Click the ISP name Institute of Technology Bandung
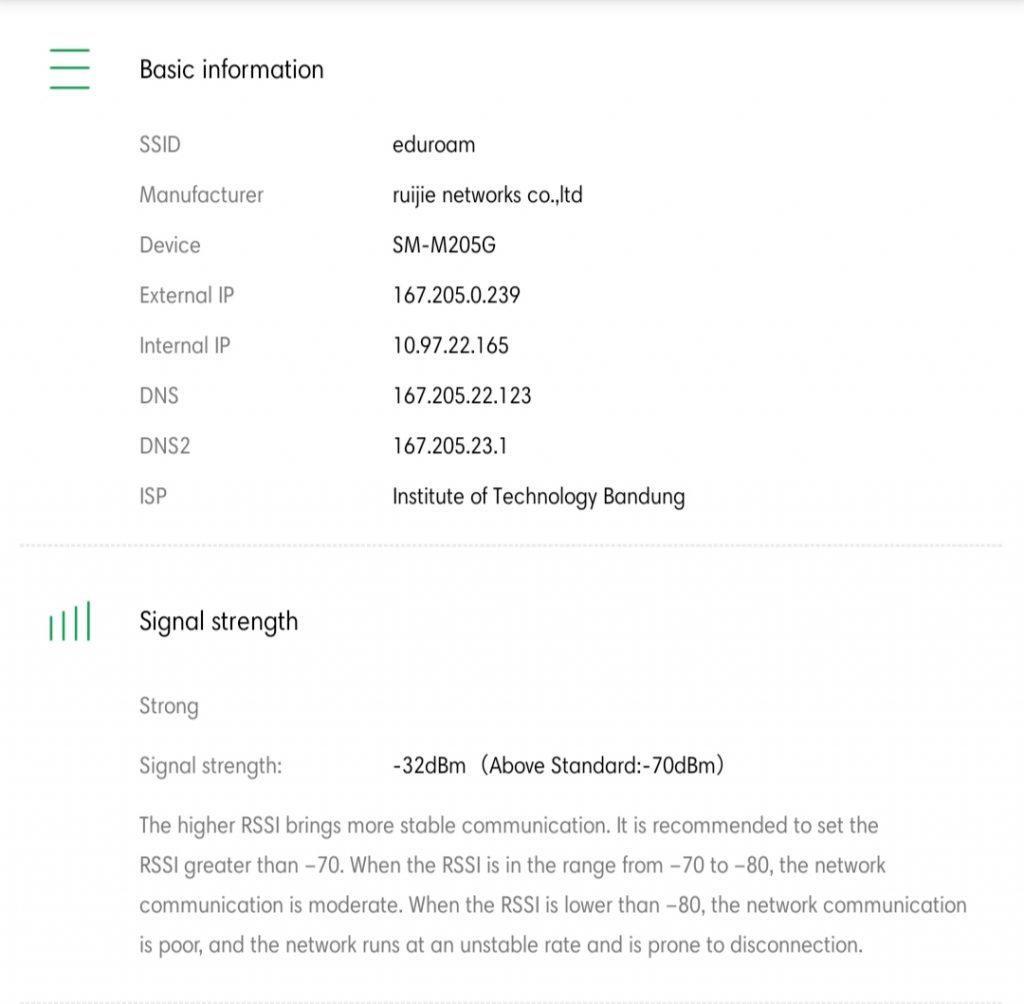The height and width of the screenshot is (1004, 1024). click(x=538, y=497)
